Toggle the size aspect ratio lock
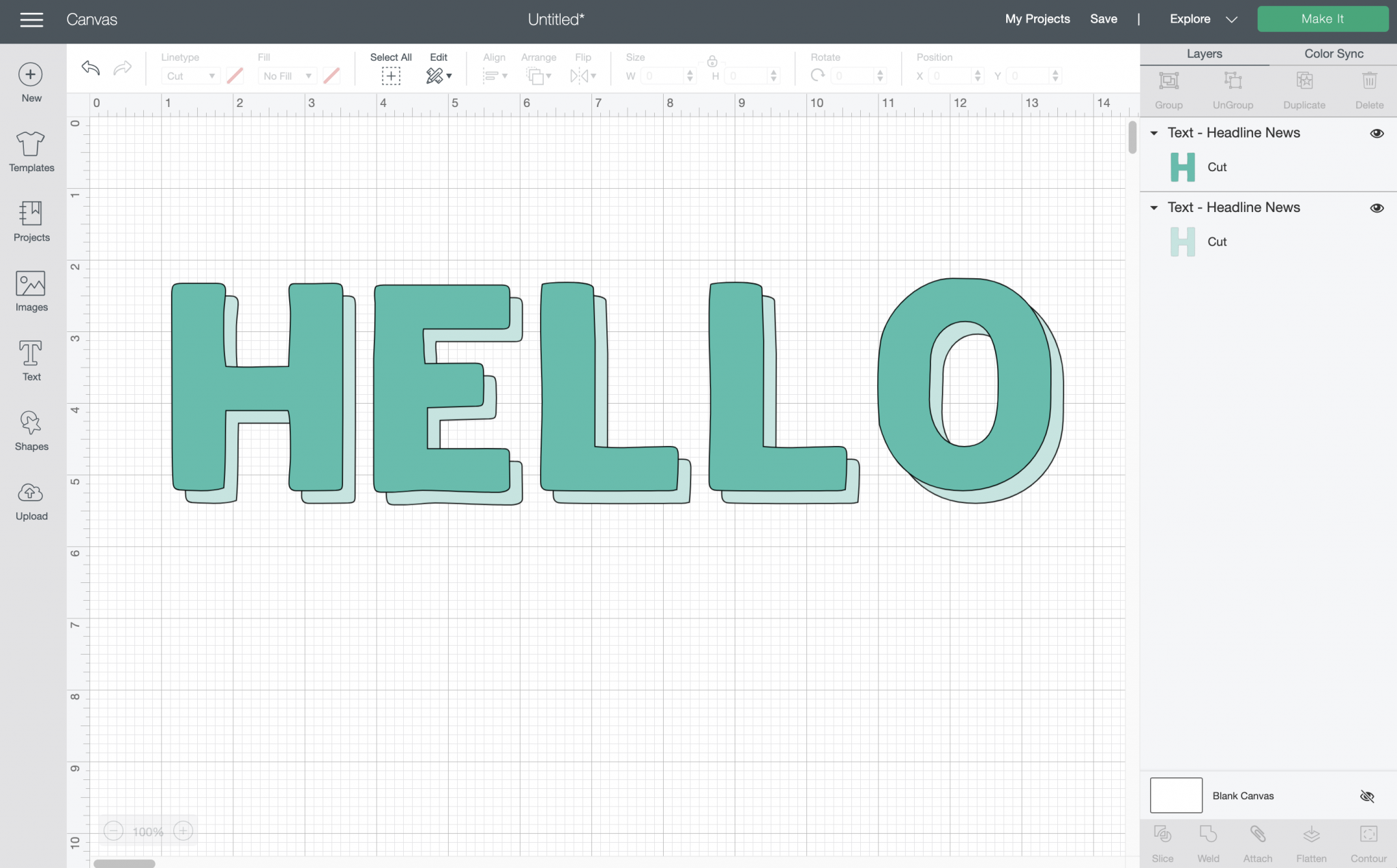This screenshot has width=1397, height=868. pos(711,61)
